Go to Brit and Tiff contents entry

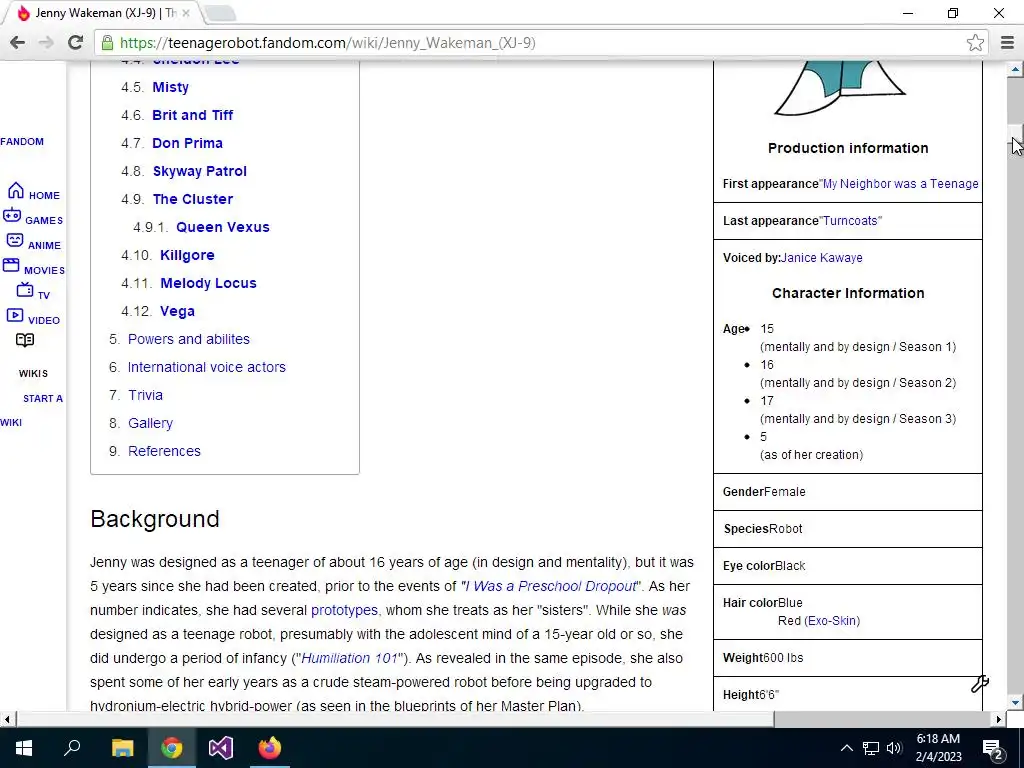coord(193,116)
